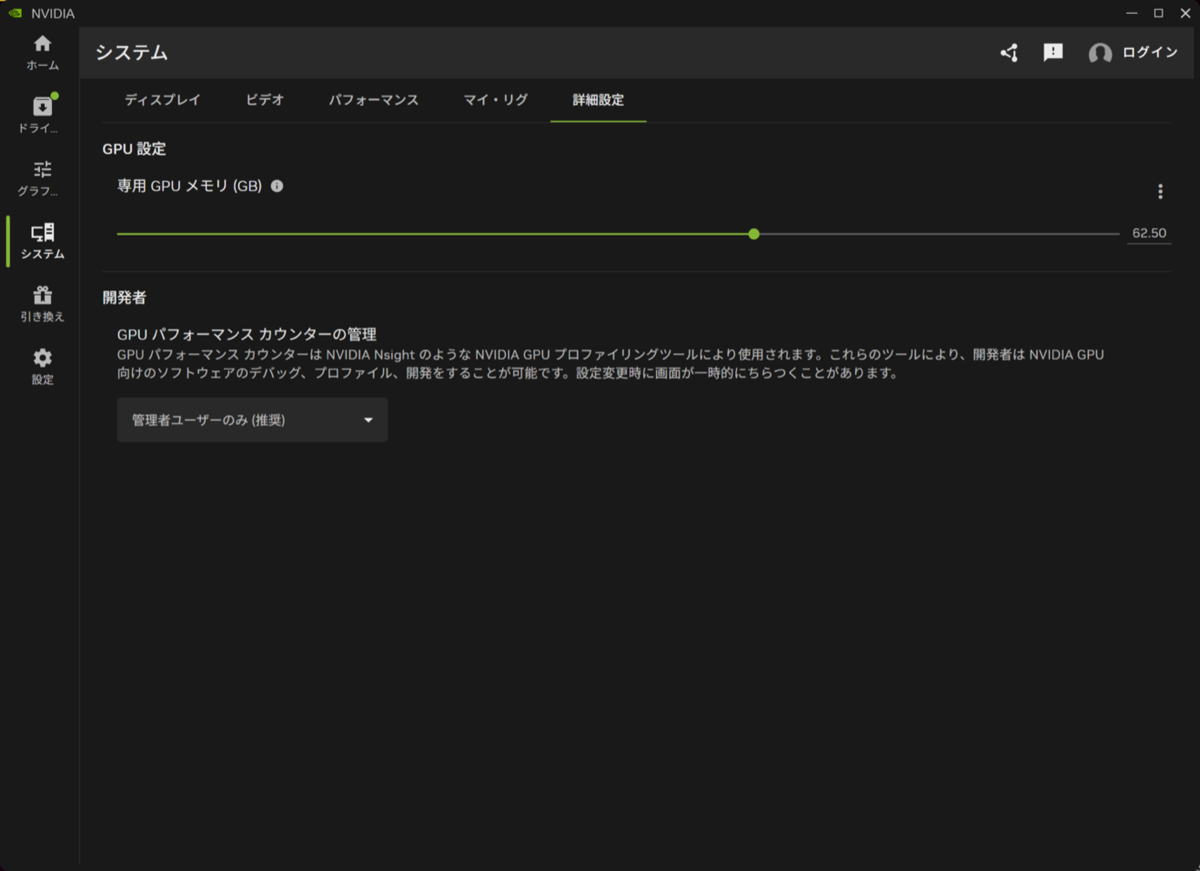Image resolution: width=1200 pixels, height=871 pixels.
Task: Switch to the パフォーマンス tab
Action: pos(374,100)
